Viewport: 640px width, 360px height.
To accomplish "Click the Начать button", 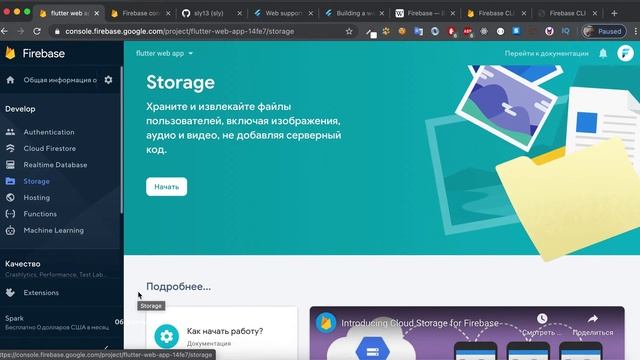I will tap(167, 187).
